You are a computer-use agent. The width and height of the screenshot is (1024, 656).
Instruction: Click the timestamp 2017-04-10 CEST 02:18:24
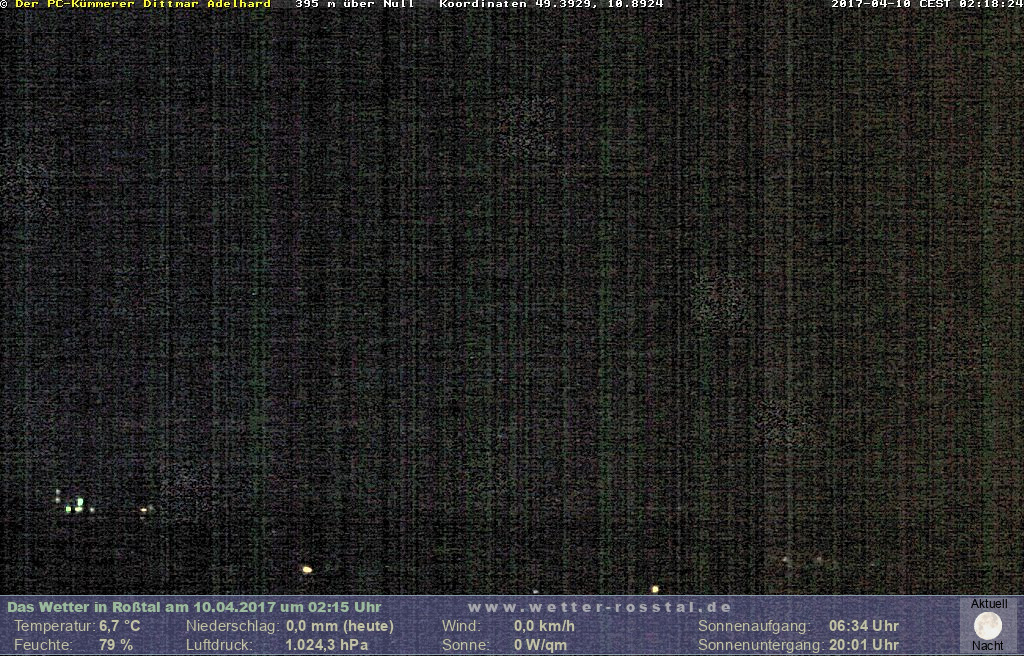926,5
